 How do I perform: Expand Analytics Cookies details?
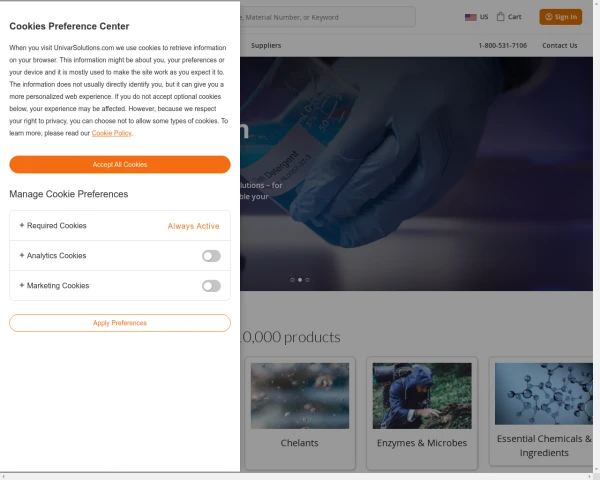pyautogui.click(x=57, y=256)
